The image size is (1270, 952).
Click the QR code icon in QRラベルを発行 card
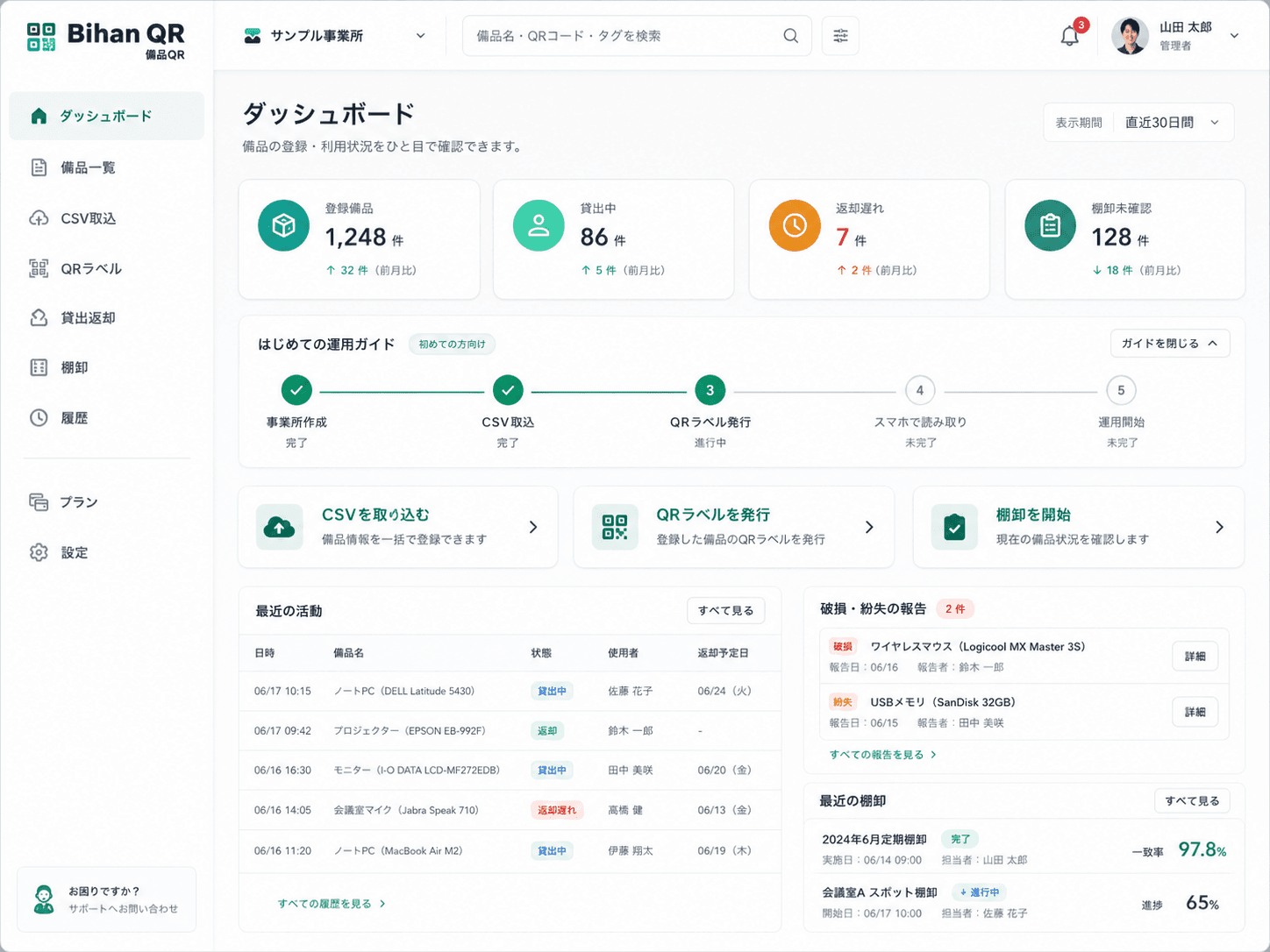tap(615, 527)
